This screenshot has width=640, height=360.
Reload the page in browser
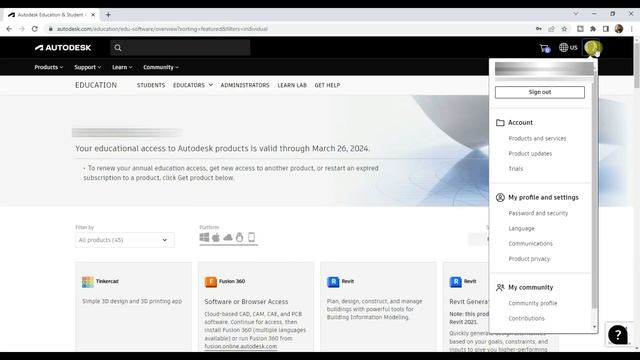click(x=35, y=29)
